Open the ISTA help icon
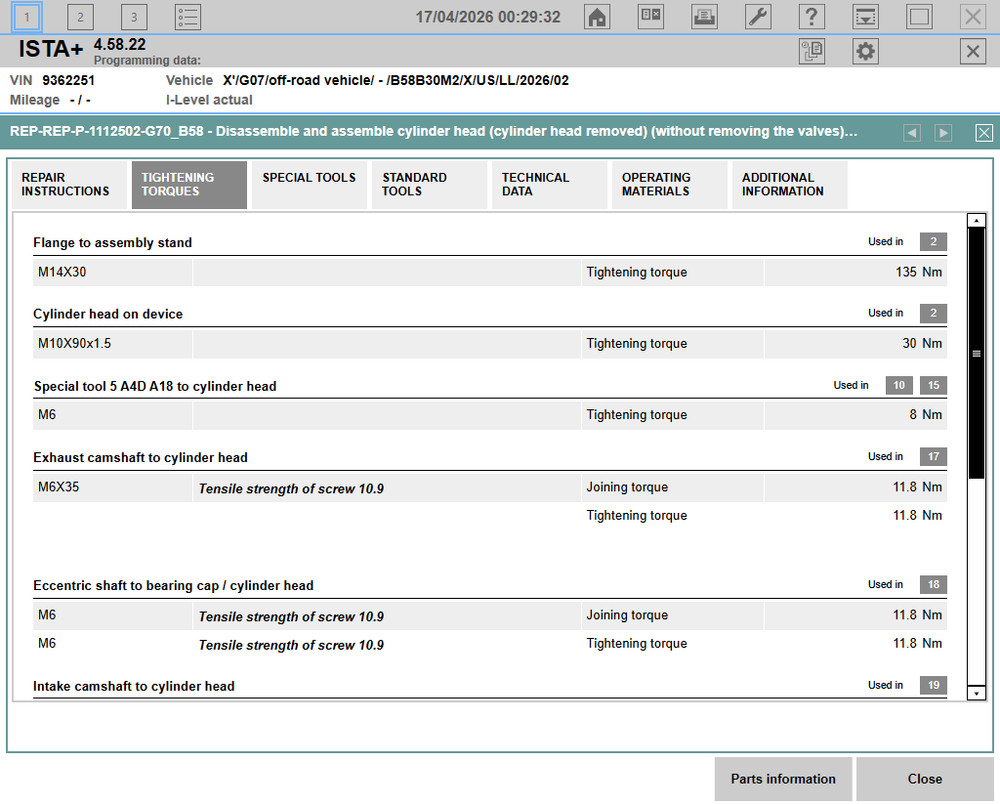The height and width of the screenshot is (804, 1000). [x=811, y=16]
